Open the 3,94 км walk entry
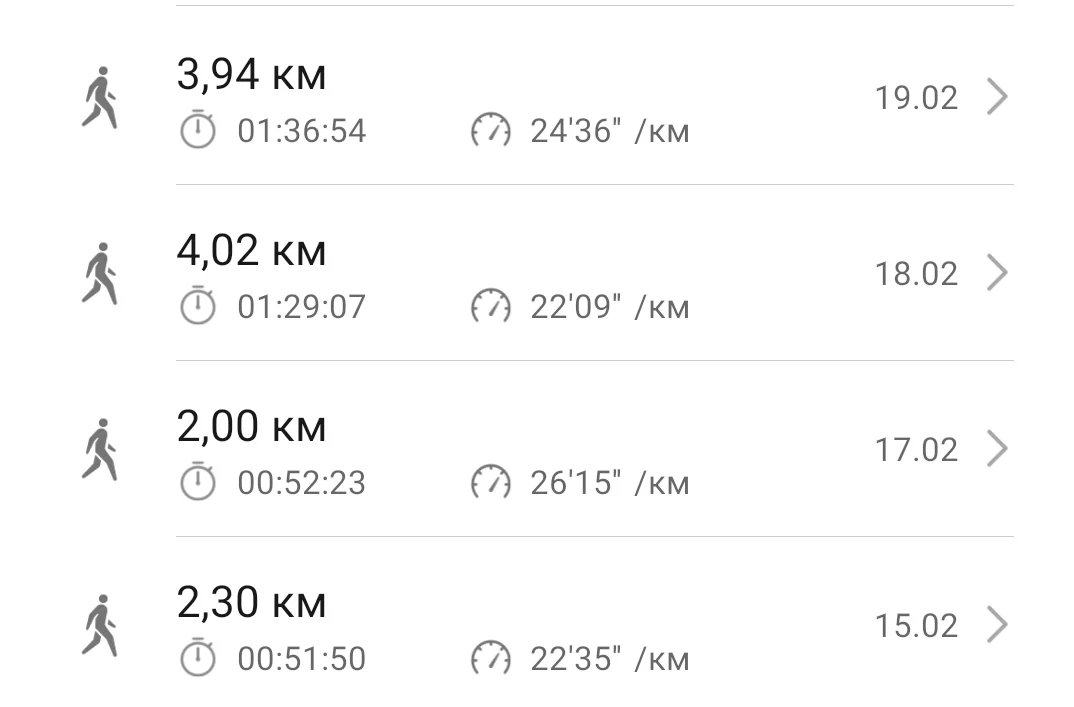Image resolution: width=1074 pixels, height=707 pixels. (251, 75)
